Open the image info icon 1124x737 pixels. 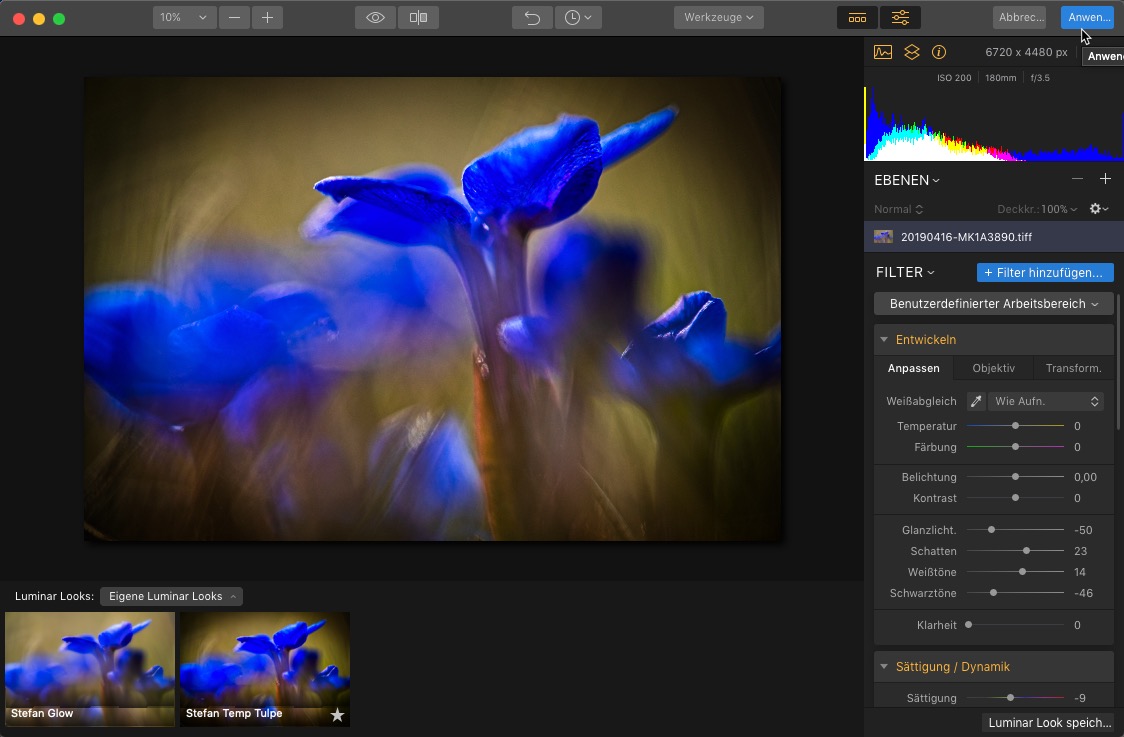(x=939, y=52)
